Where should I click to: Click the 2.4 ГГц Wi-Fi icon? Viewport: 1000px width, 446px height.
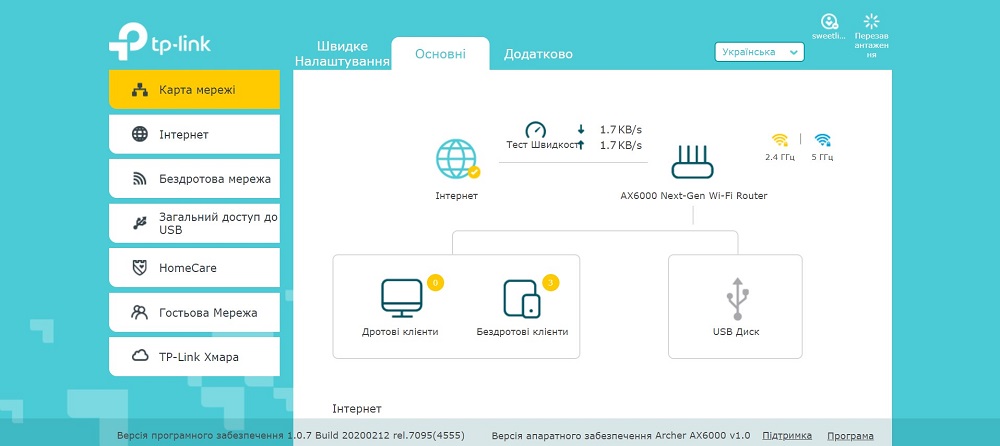coord(780,140)
